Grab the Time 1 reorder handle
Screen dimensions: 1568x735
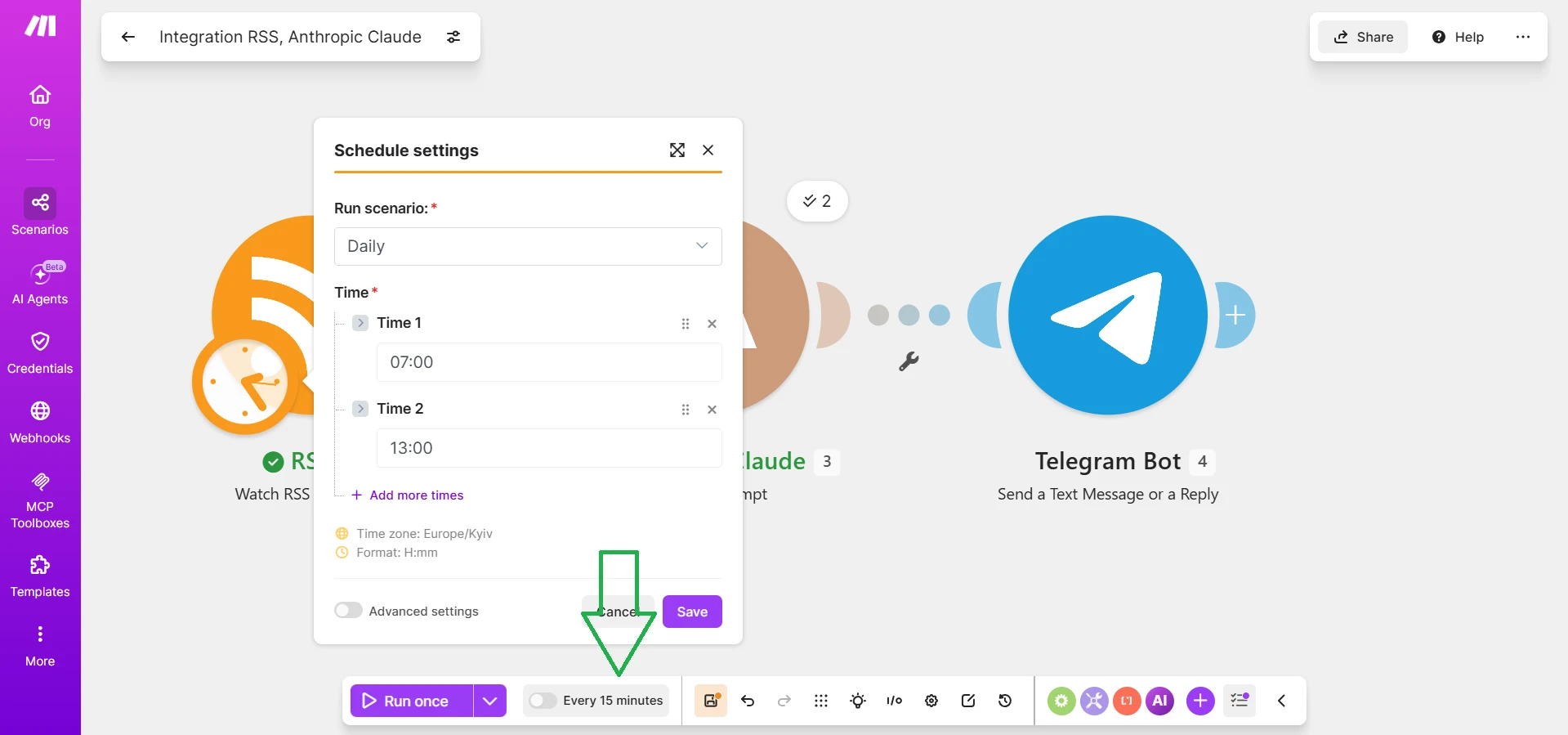pos(686,324)
